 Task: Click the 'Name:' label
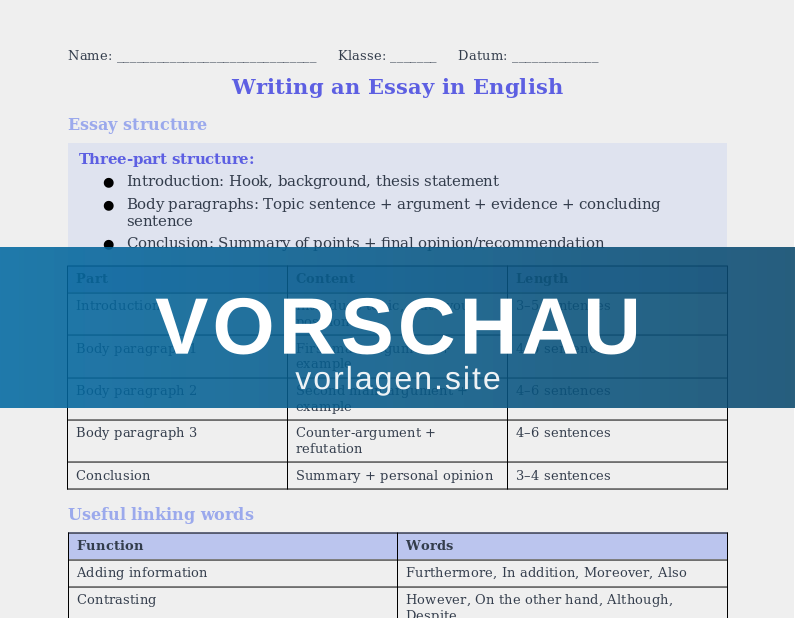point(90,56)
